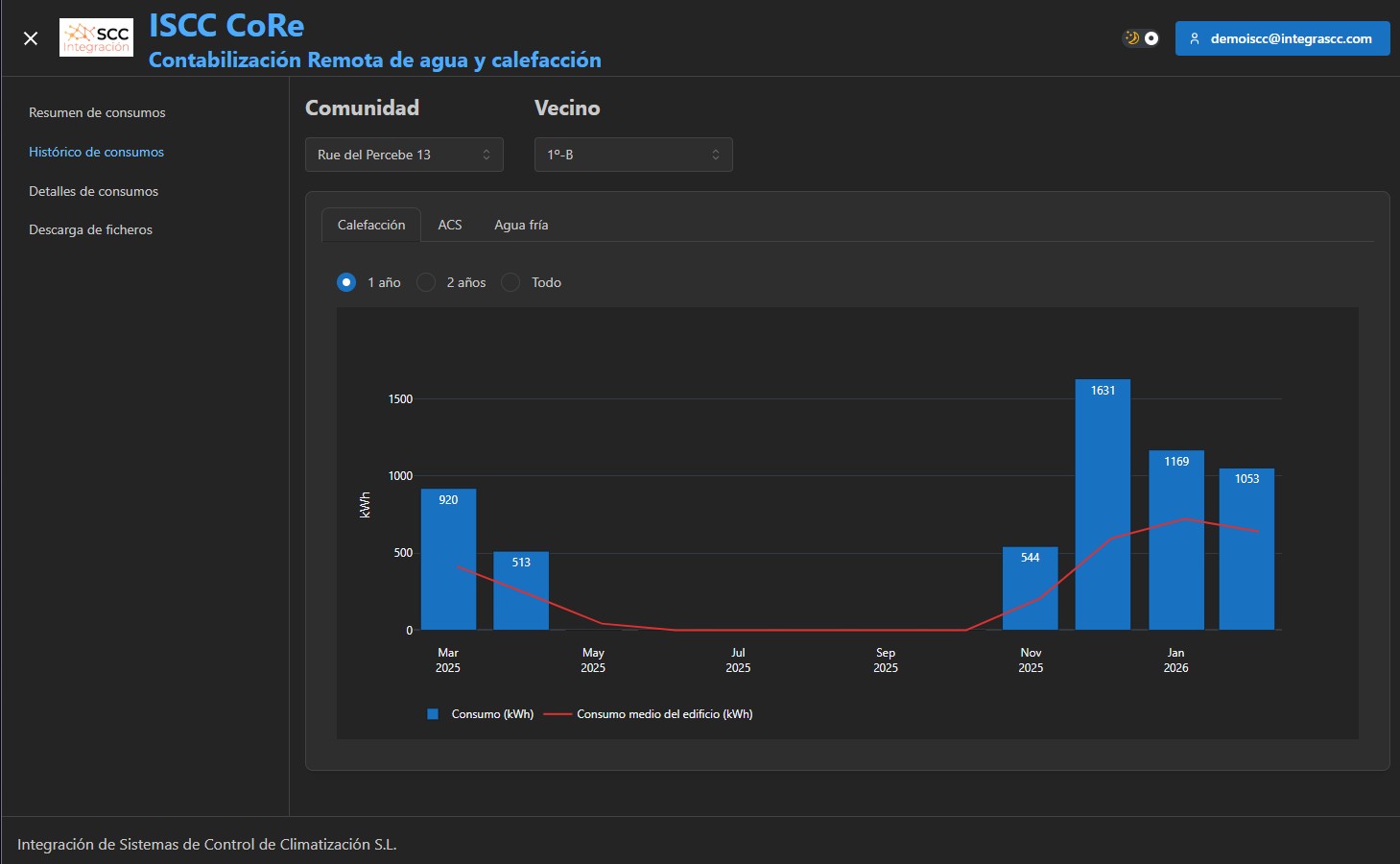Close the sidebar with the X icon
This screenshot has height=864, width=1400.
pos(31,38)
